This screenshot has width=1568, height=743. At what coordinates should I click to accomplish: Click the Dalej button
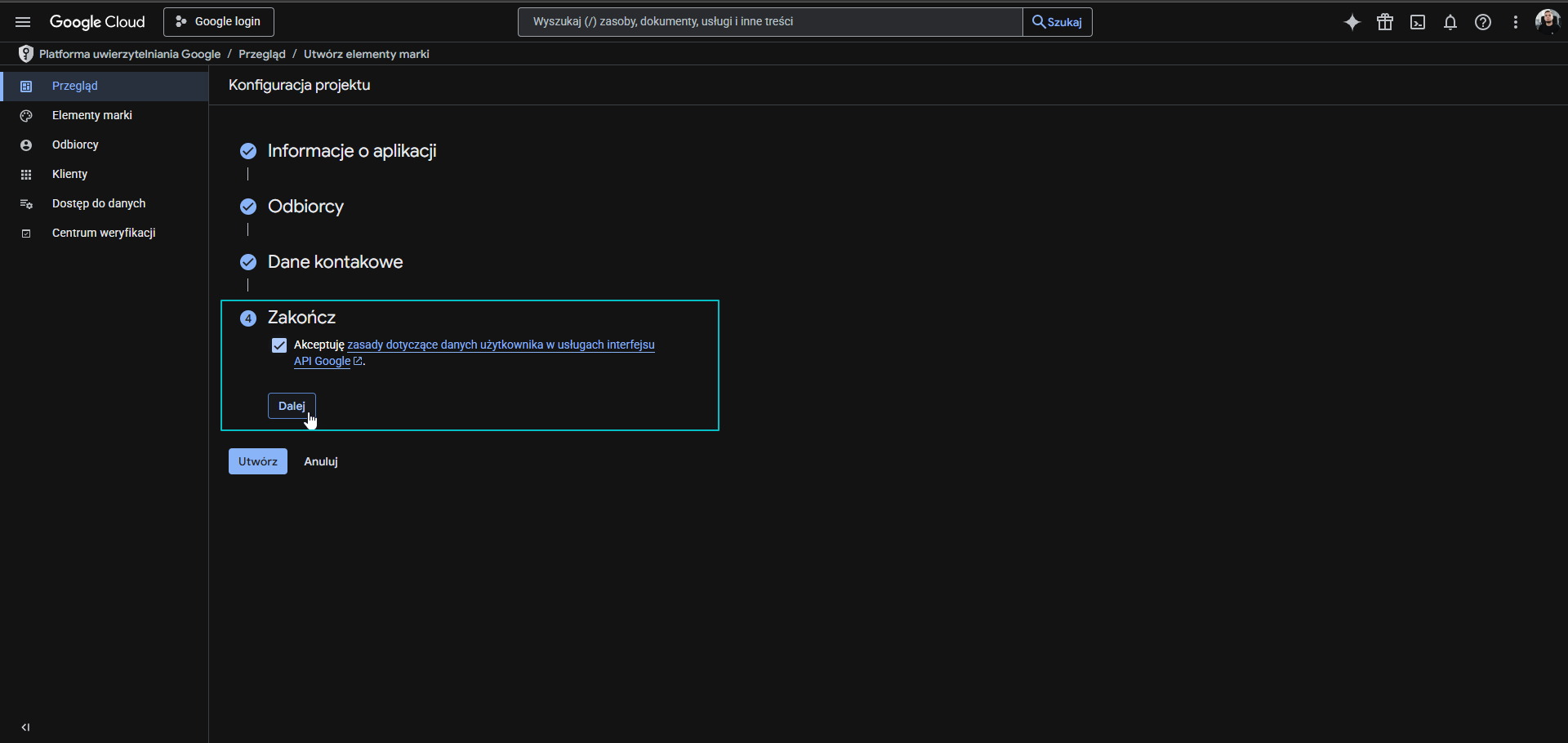point(292,406)
